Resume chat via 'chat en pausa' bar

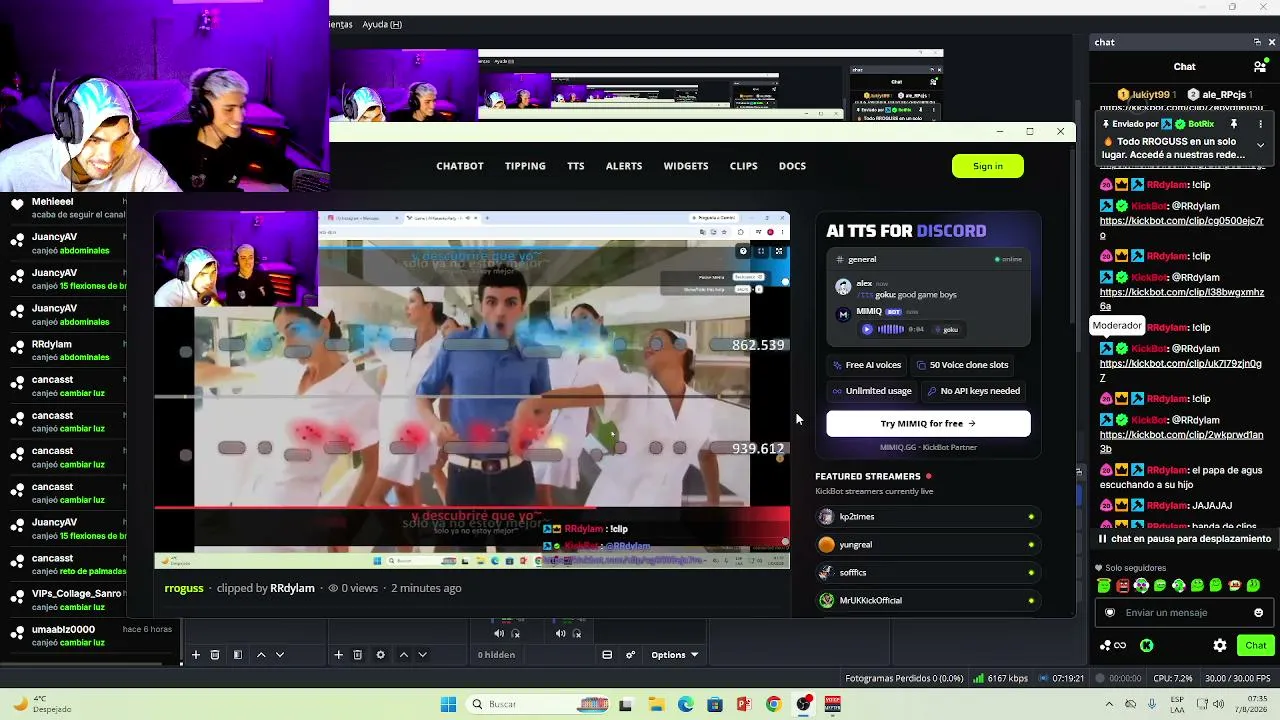[x=1184, y=539]
